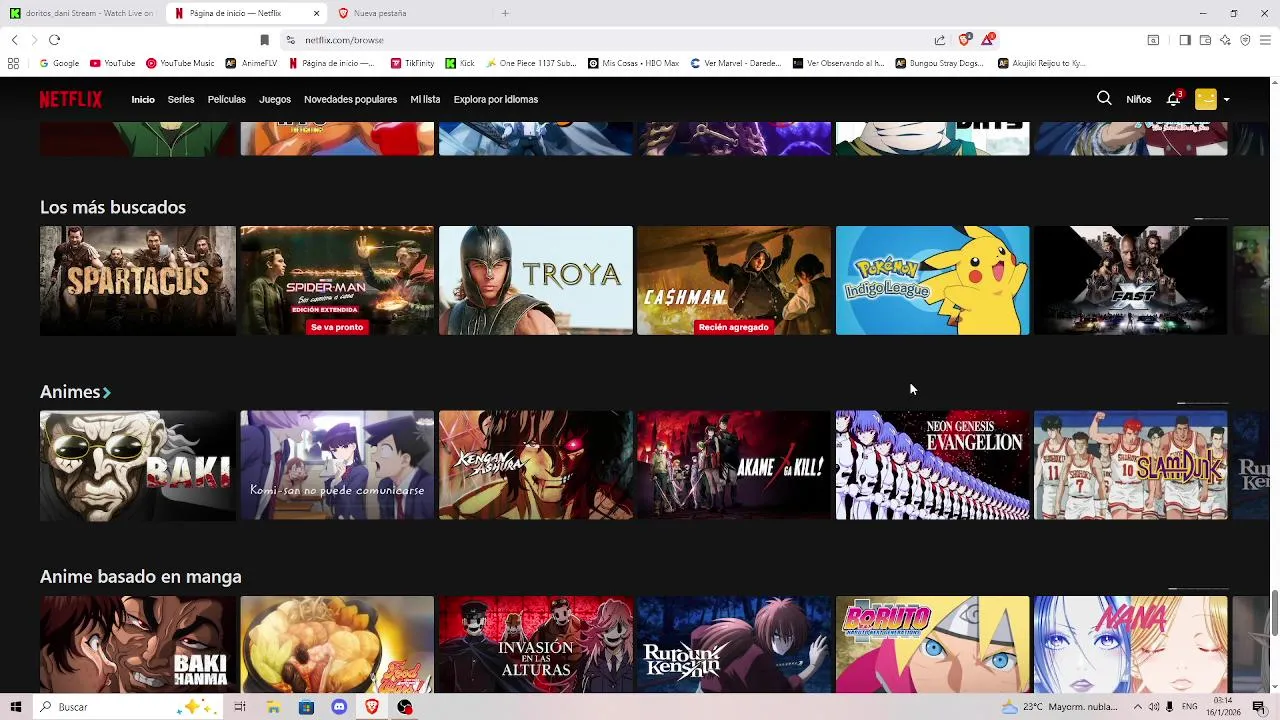Image resolution: width=1280 pixels, height=720 pixels.
Task: Go forward with browser forward arrow
Action: pos(34,40)
